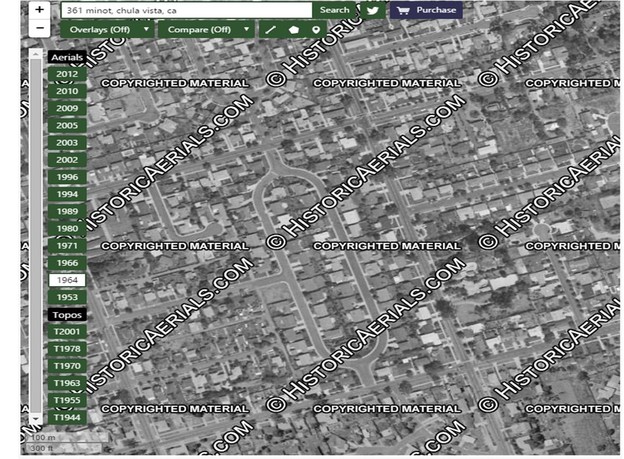Zoom in with the plus button
Image resolution: width=624 pixels, height=459 pixels.
[x=39, y=10]
